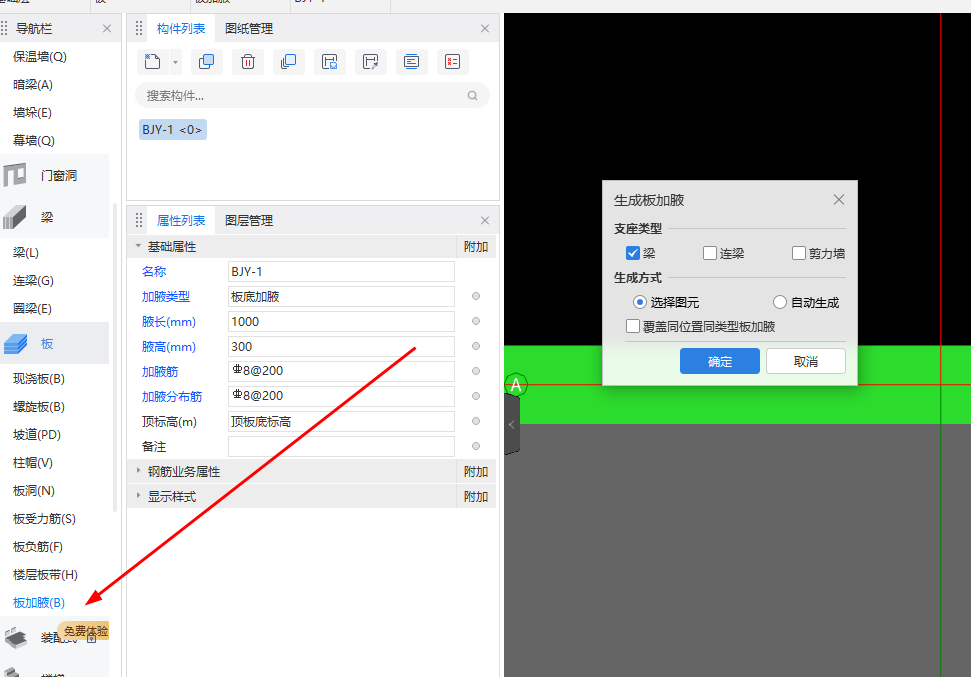Toggle the 附加 circle for 加腋筋
Image resolution: width=971 pixels, height=677 pixels.
[476, 371]
